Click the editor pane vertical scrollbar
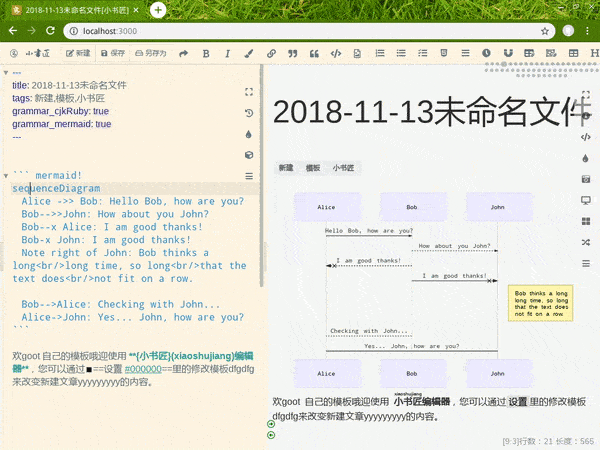 tap(262, 176)
